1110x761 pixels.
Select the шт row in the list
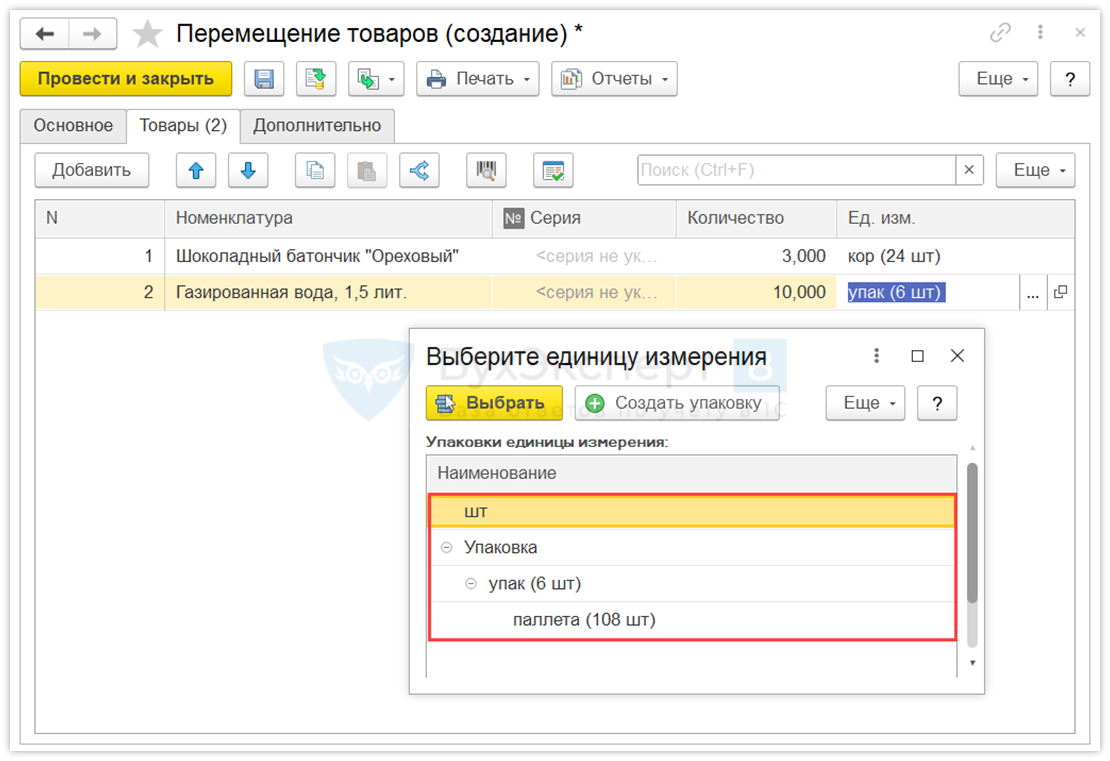[x=692, y=511]
